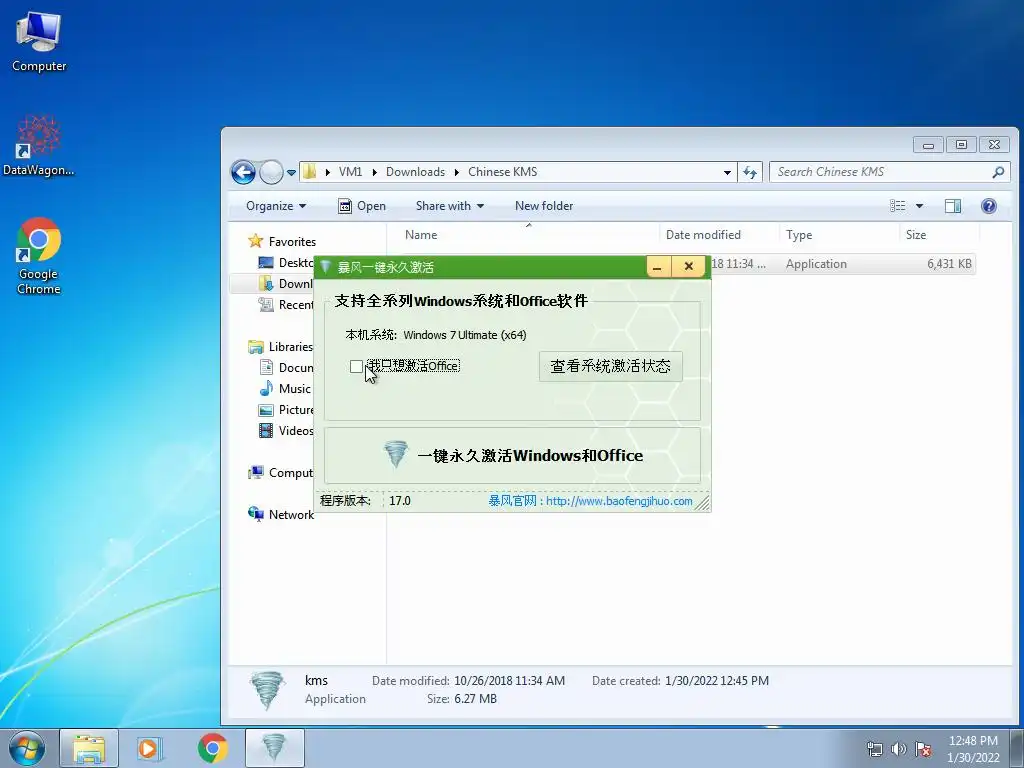Click the Application type cell
This screenshot has height=768, width=1024.
click(816, 264)
